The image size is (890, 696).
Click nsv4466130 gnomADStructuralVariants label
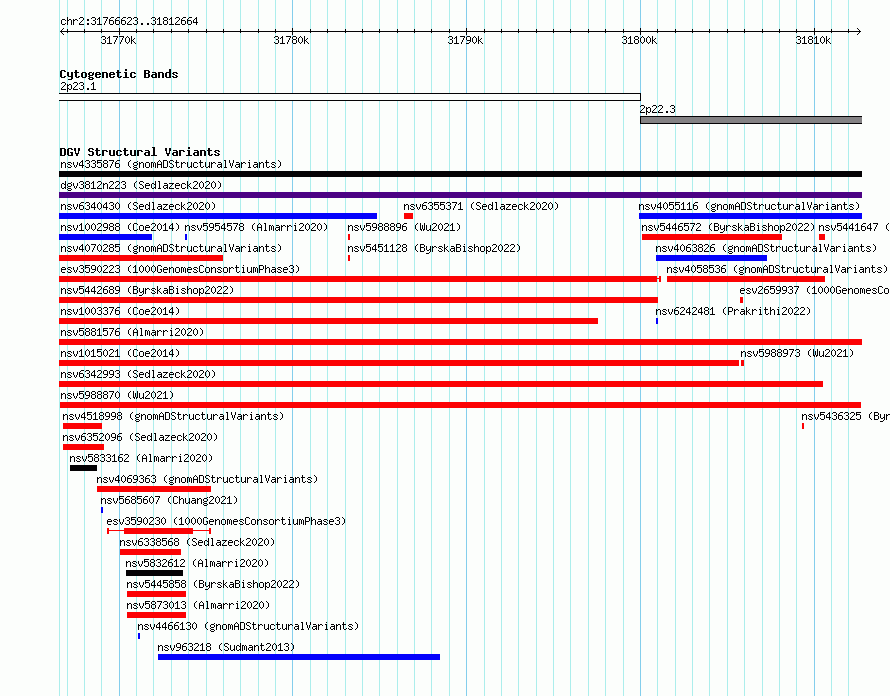(x=248, y=626)
